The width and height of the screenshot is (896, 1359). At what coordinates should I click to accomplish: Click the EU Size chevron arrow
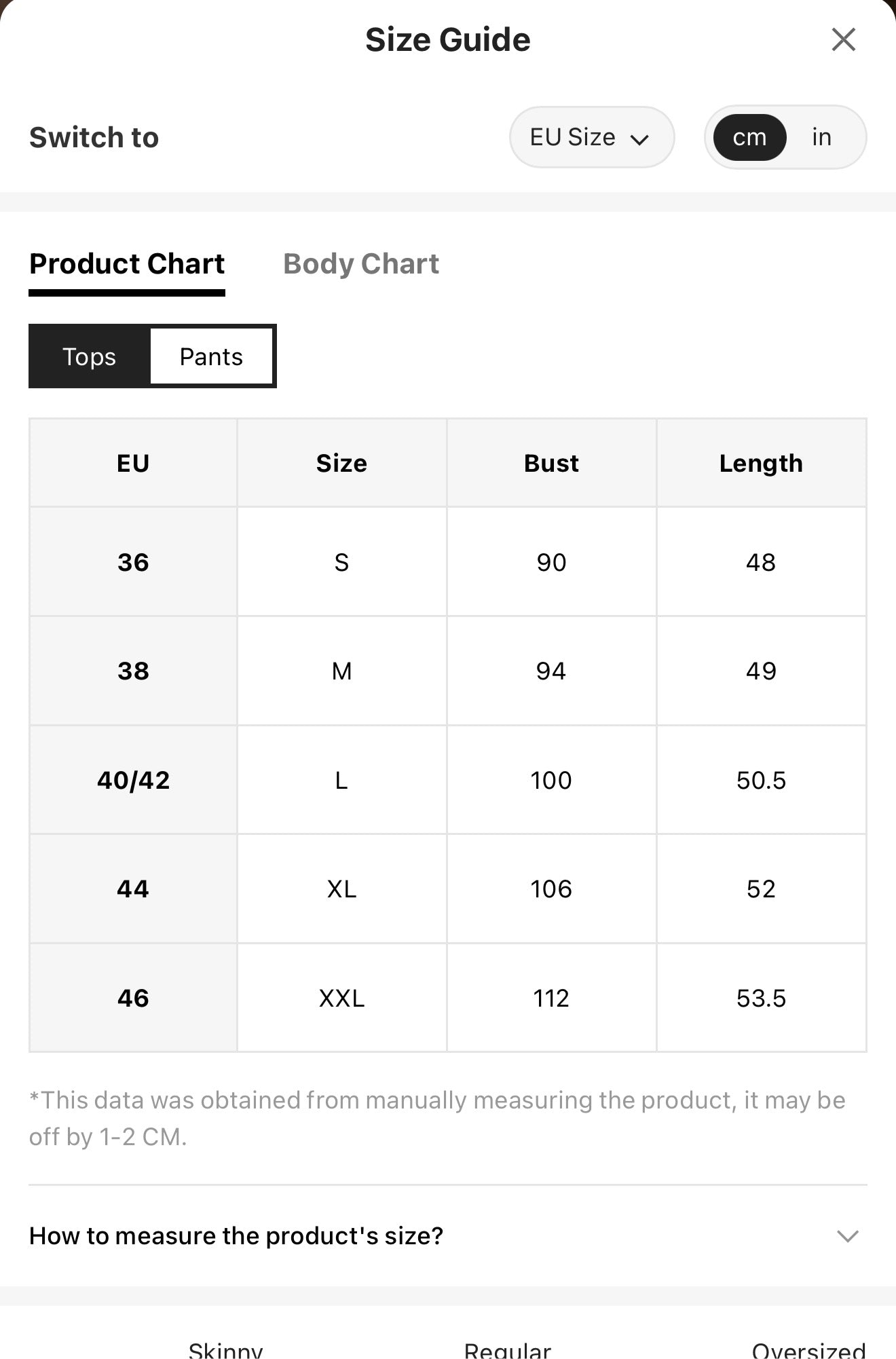(x=639, y=139)
